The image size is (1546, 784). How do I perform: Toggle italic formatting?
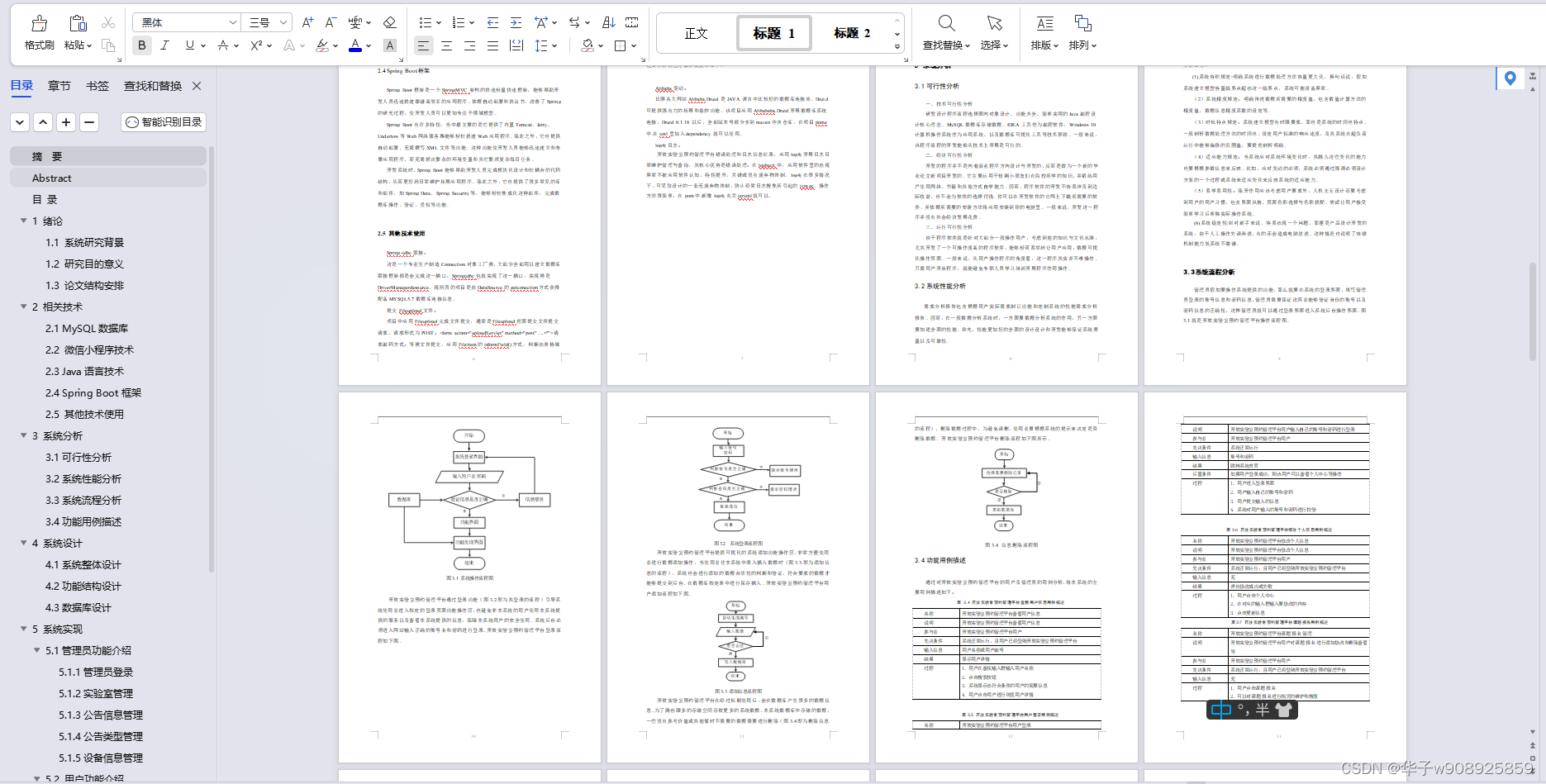click(x=165, y=45)
